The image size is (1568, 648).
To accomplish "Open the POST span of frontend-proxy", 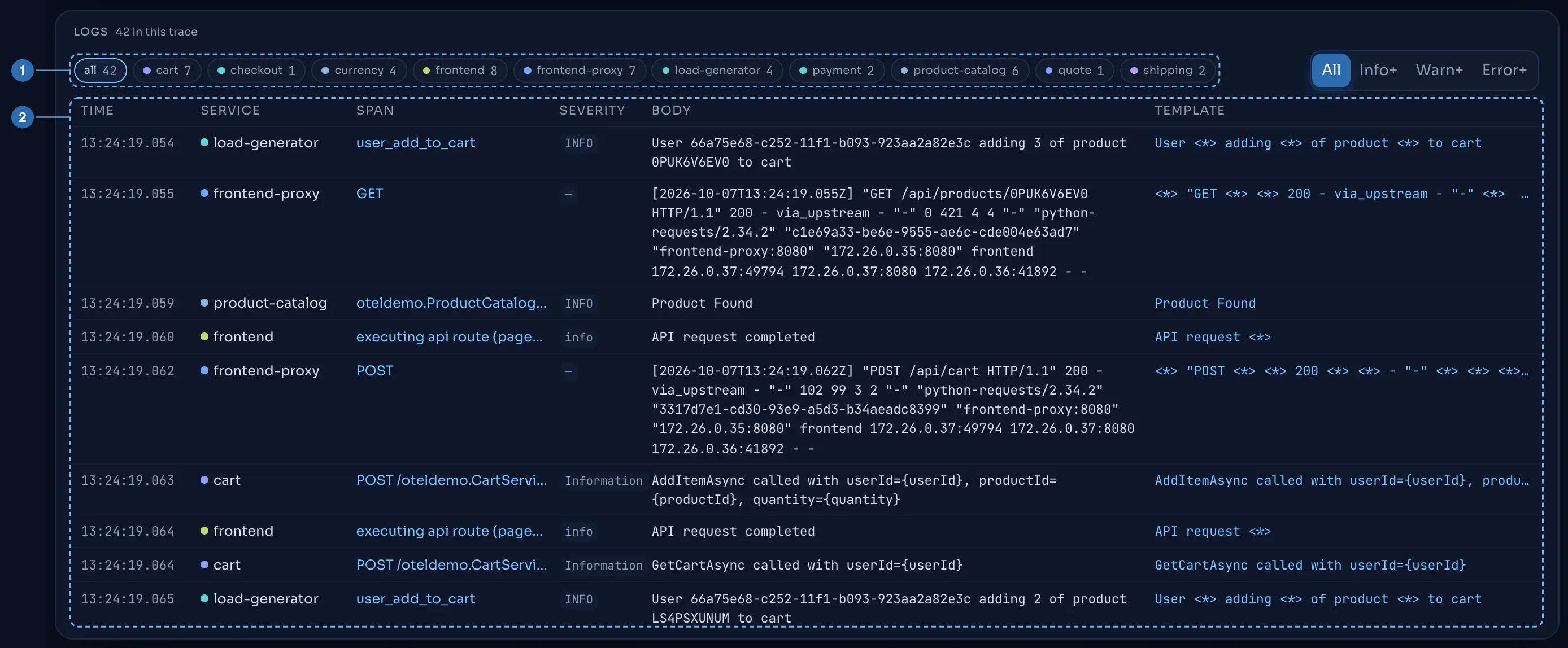I will tap(374, 371).
